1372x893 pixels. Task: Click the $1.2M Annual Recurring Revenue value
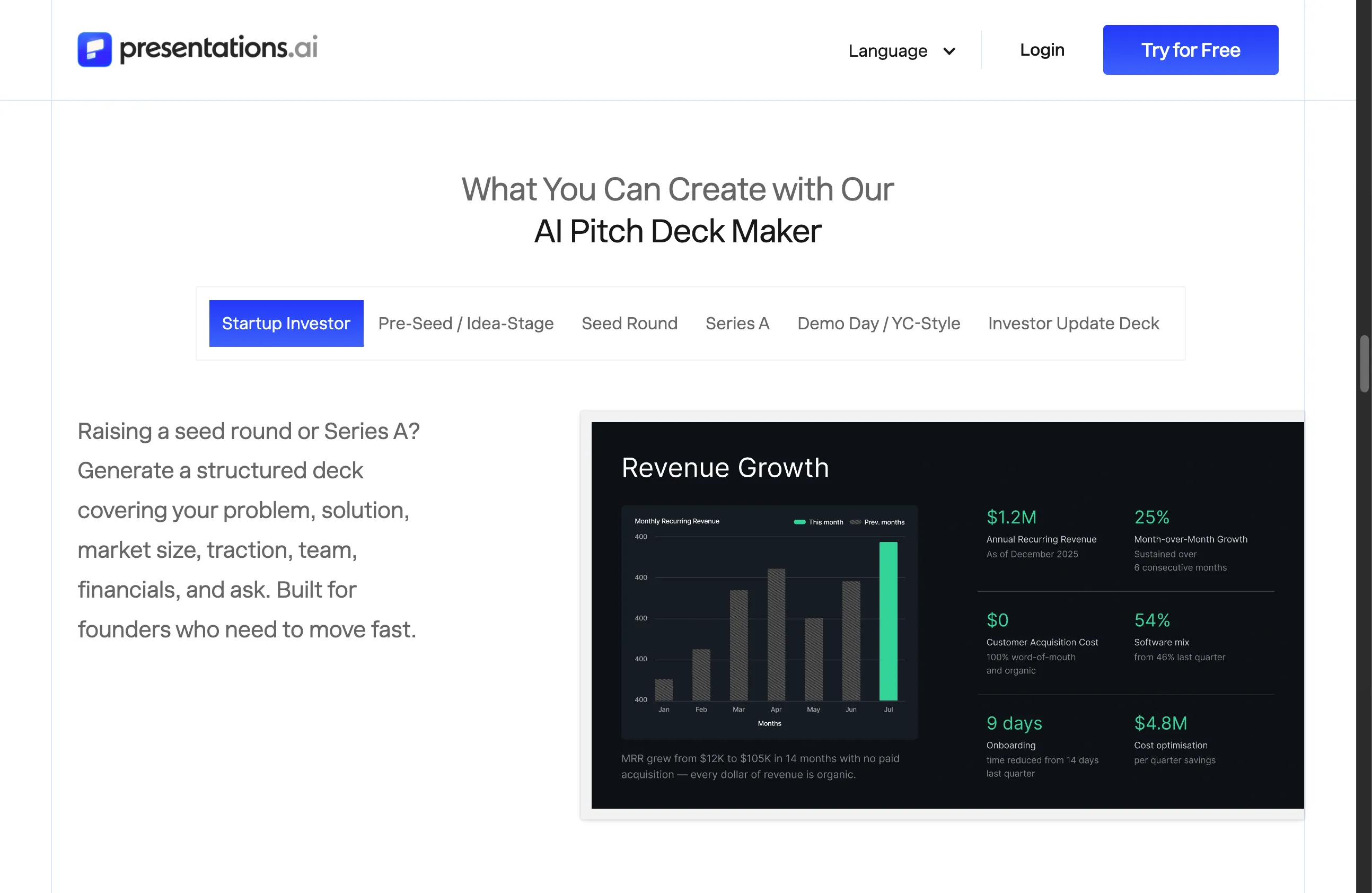point(1011,517)
